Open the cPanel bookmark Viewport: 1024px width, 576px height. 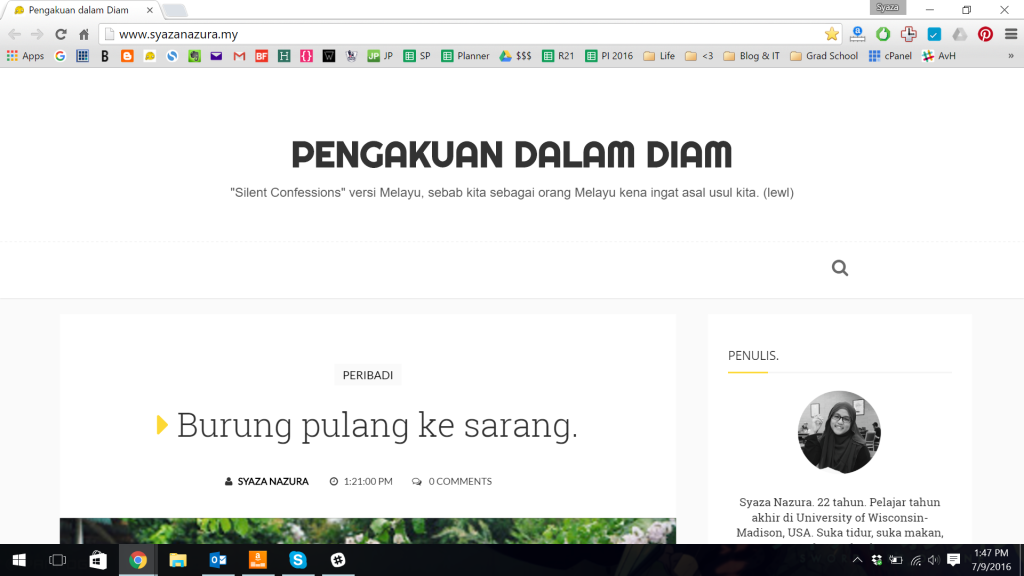pyautogui.click(x=889, y=56)
